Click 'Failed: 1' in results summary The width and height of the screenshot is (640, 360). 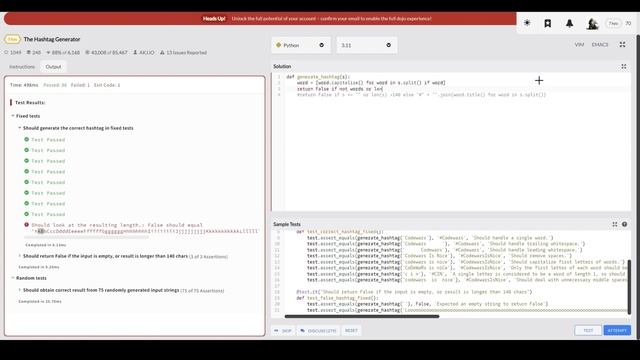(80, 85)
